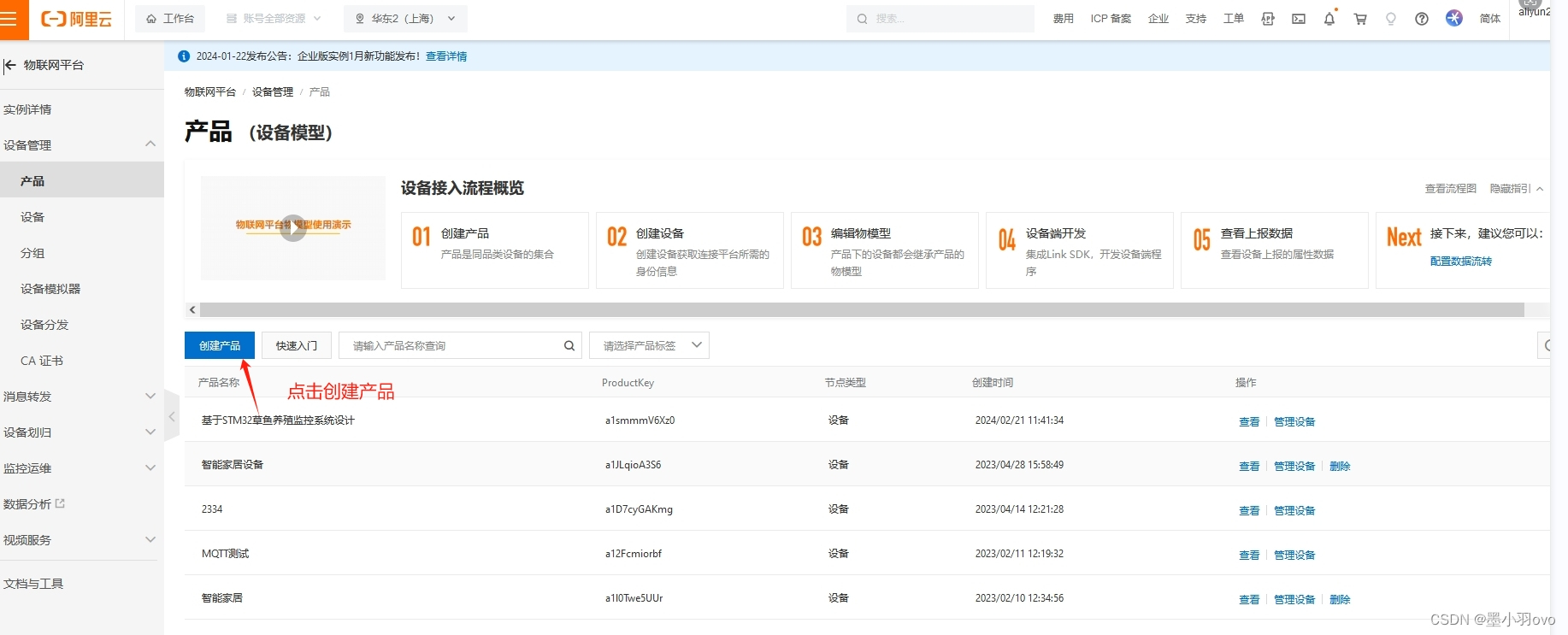Click 查看 for product 2334
1568x635 pixels.
point(1249,511)
